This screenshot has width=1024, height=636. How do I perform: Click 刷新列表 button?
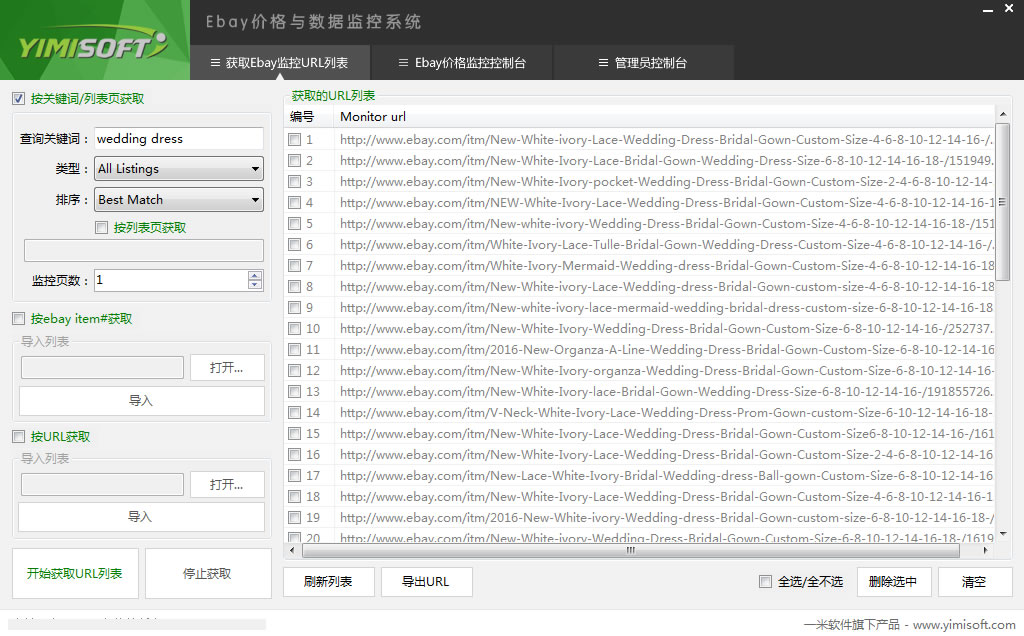[x=328, y=581]
